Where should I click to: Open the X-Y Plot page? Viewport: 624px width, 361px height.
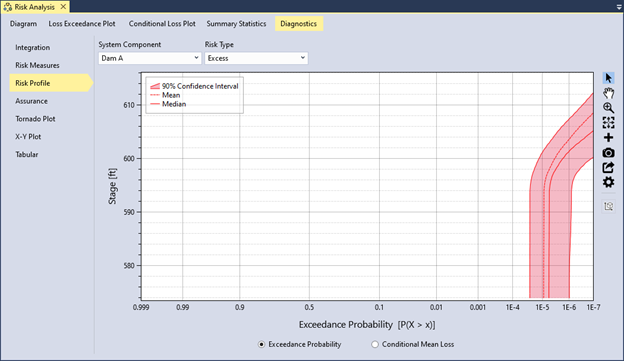point(28,137)
